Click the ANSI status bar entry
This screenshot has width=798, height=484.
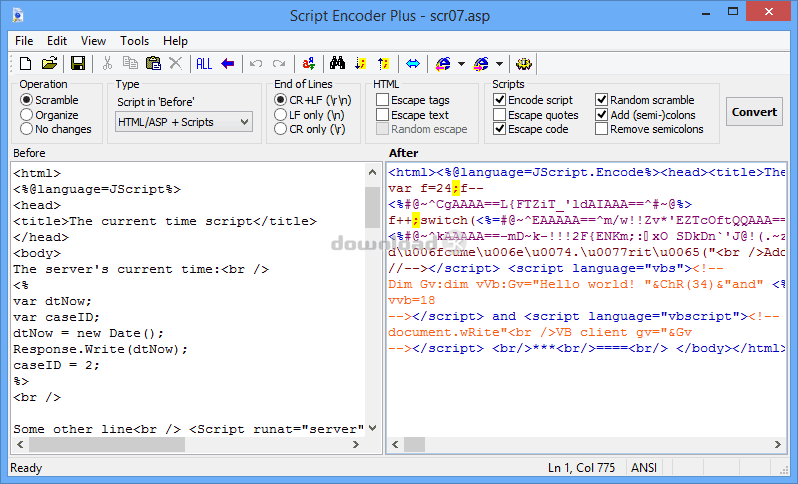pyautogui.click(x=644, y=468)
